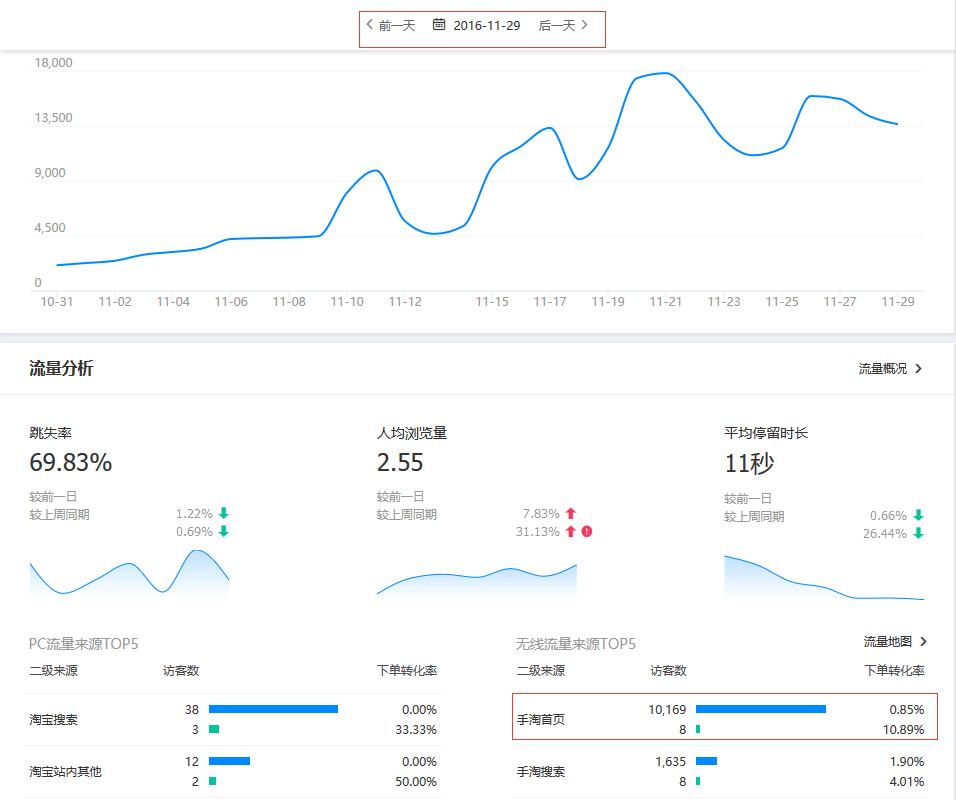The height and width of the screenshot is (800, 956).
Task: Select the 淘宝搜索 source row label
Action: pos(53,719)
